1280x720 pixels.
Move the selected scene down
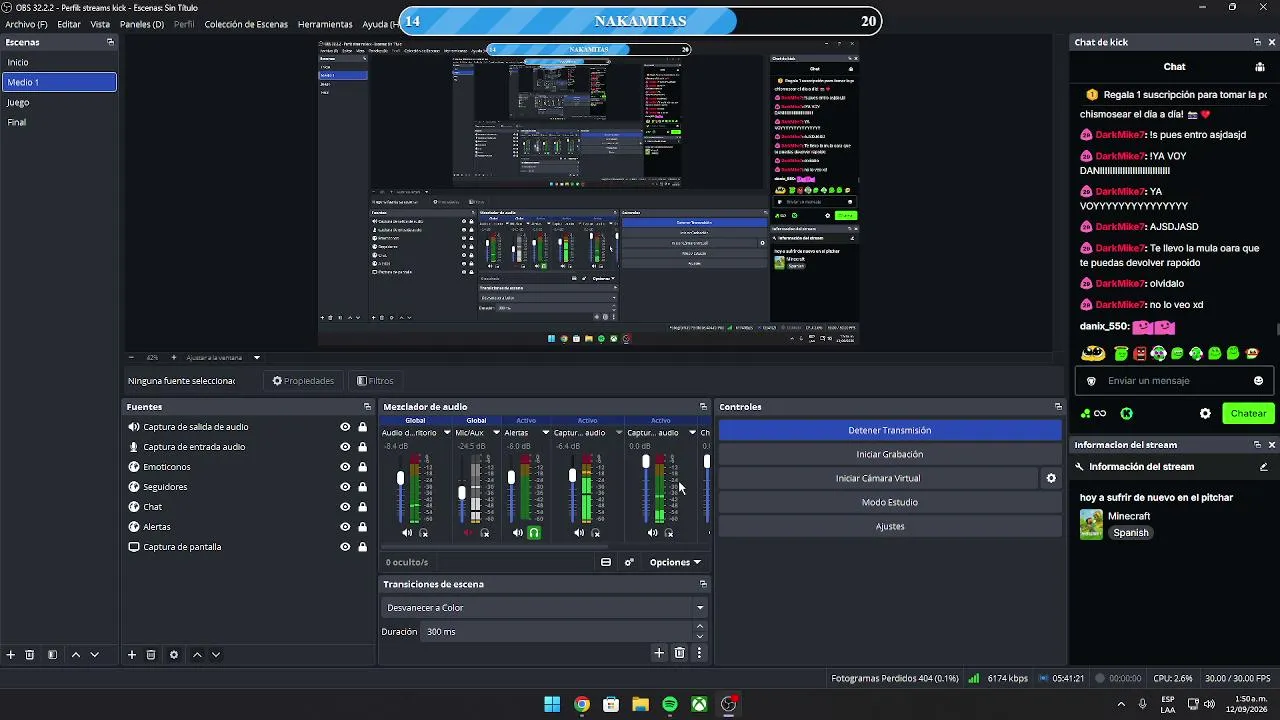point(95,655)
